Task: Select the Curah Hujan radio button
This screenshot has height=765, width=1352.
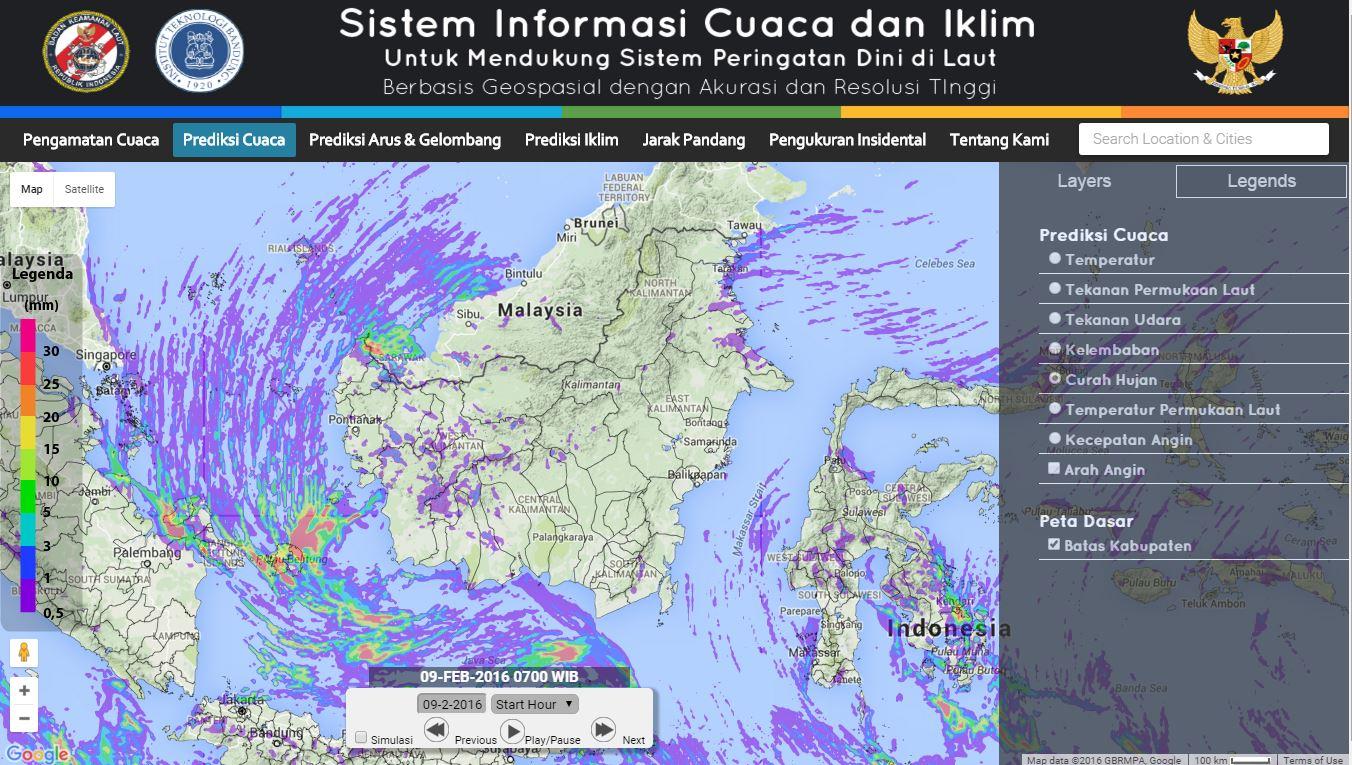Action: coord(1055,378)
